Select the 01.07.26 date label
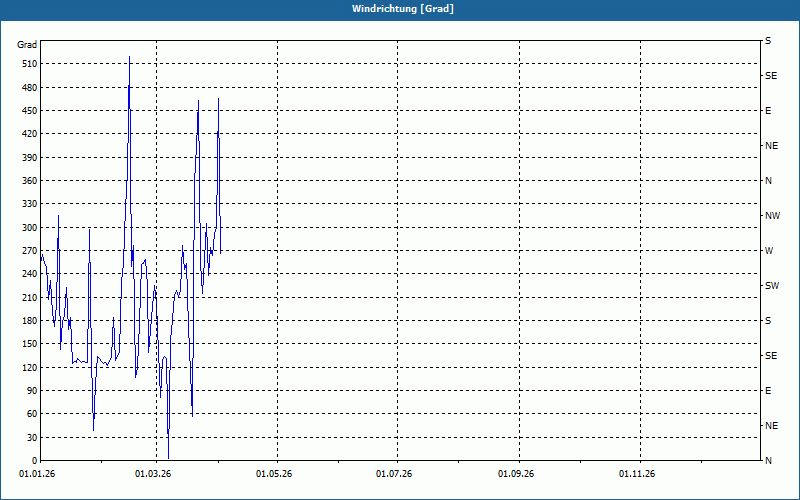The height and width of the screenshot is (500, 800). point(394,473)
